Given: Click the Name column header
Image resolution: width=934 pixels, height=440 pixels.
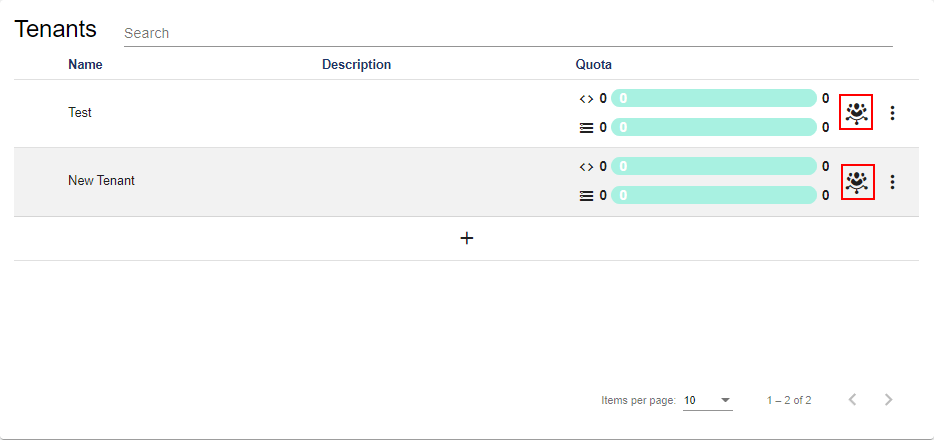Looking at the screenshot, I should [85, 65].
